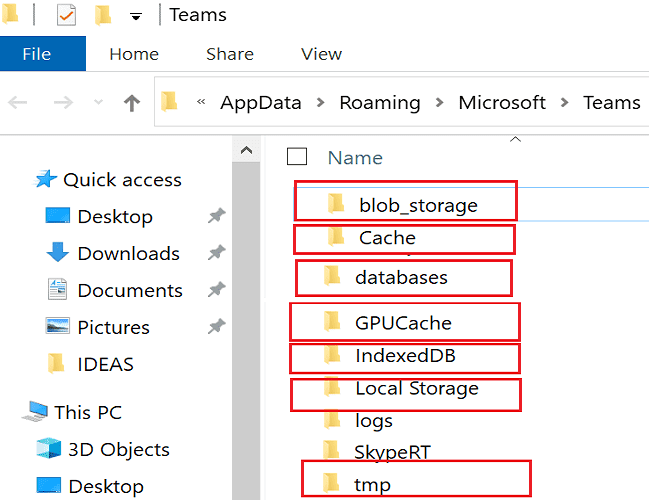
Task: Select This PC in navigation pane
Action: click(x=88, y=412)
